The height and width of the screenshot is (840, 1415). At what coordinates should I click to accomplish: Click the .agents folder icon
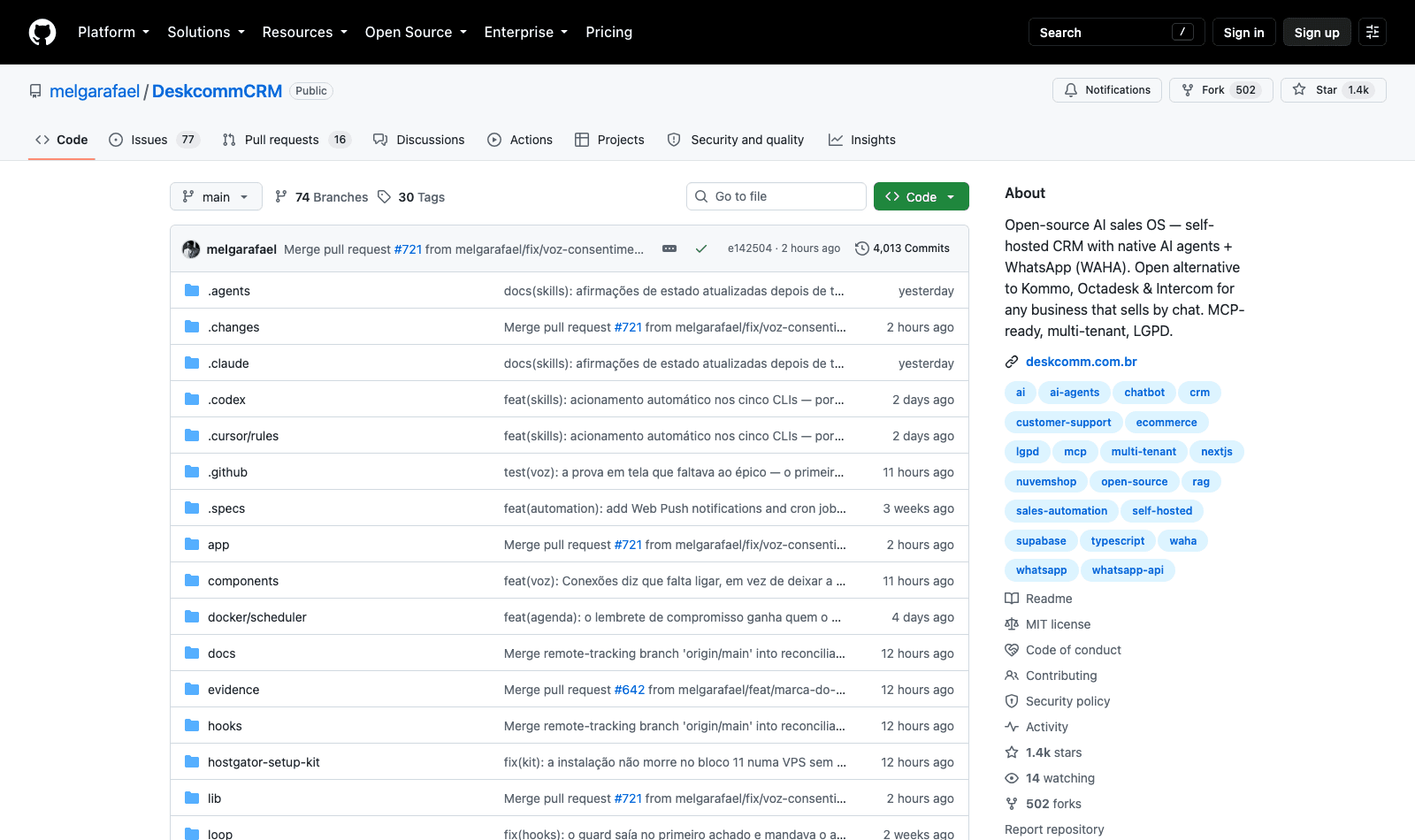pyautogui.click(x=192, y=290)
